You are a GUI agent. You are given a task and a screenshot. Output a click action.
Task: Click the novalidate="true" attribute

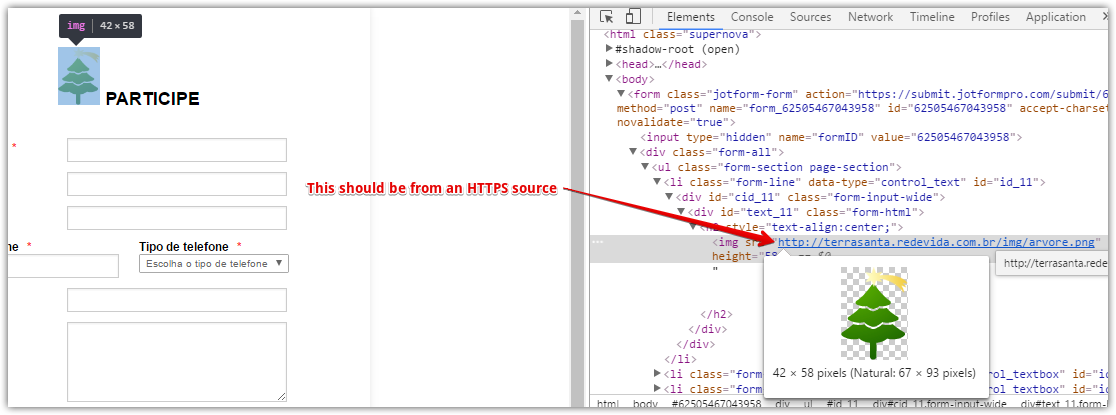click(672, 122)
